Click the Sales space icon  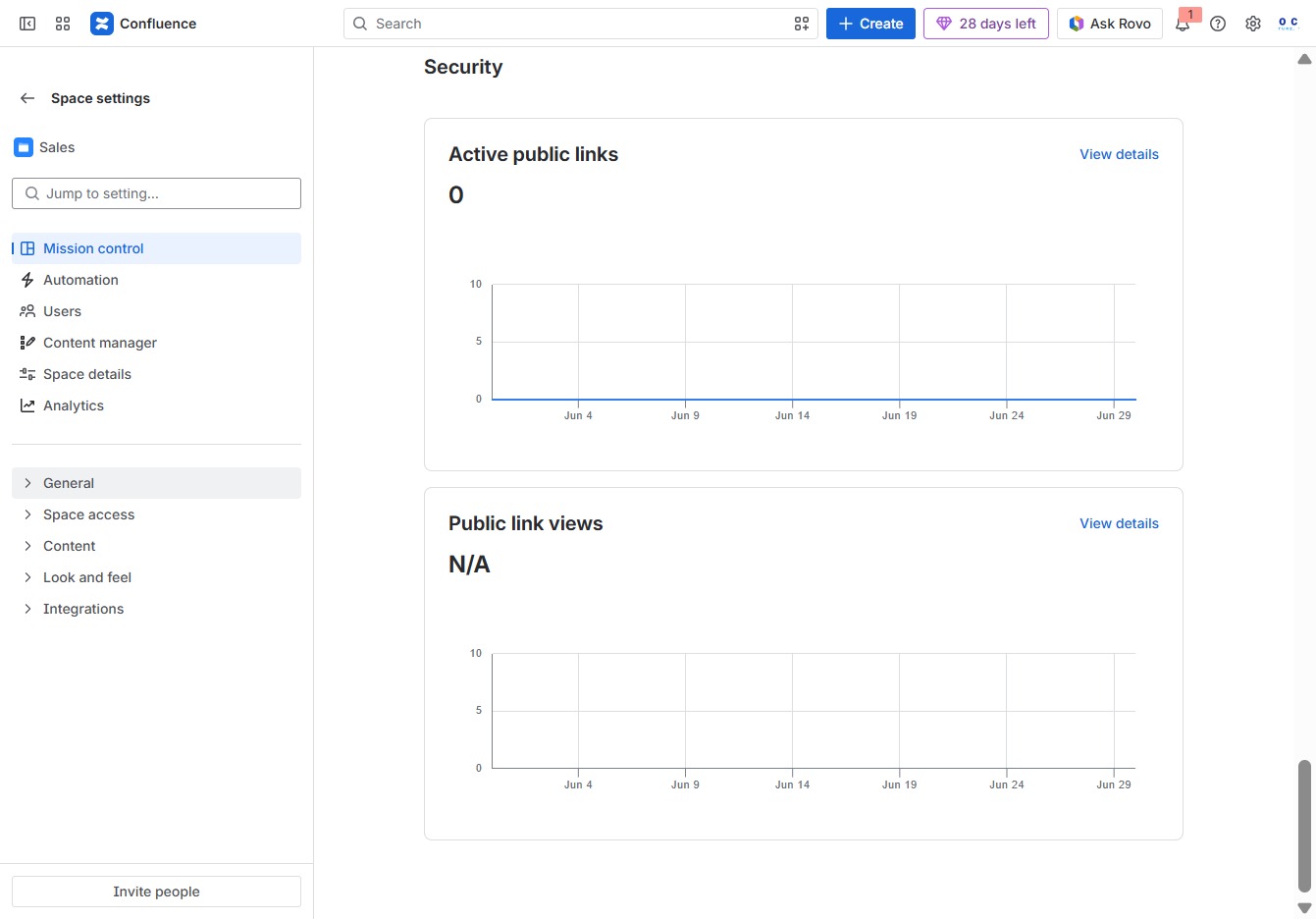pyautogui.click(x=24, y=147)
